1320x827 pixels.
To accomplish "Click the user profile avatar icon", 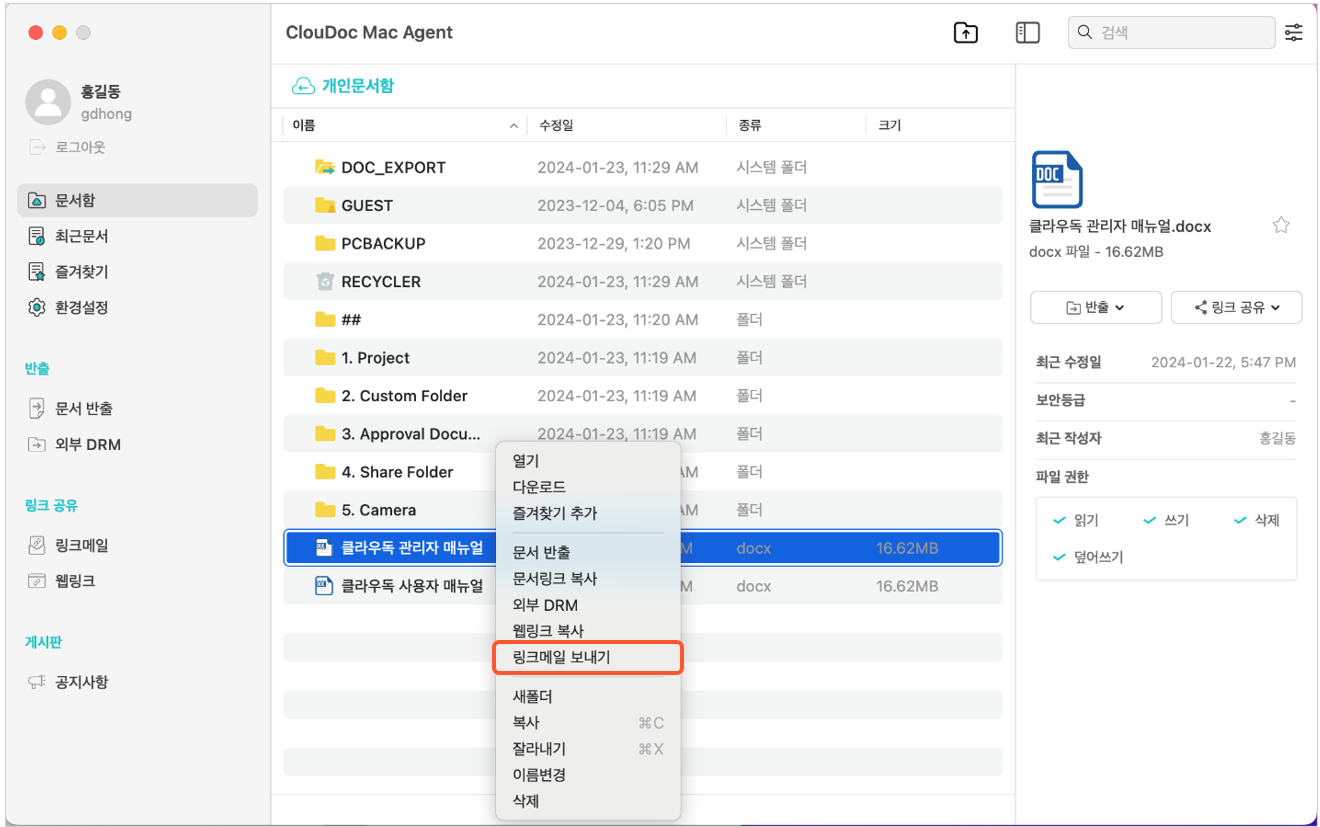I will click(x=48, y=102).
